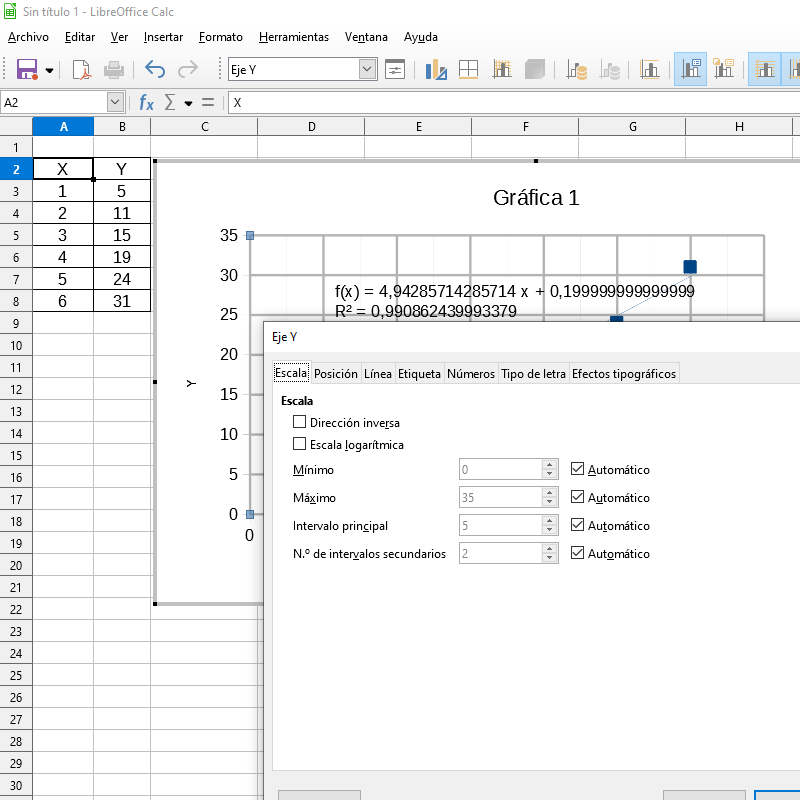Switch to the Posición tab
Screen dimensions: 800x800
(x=335, y=373)
